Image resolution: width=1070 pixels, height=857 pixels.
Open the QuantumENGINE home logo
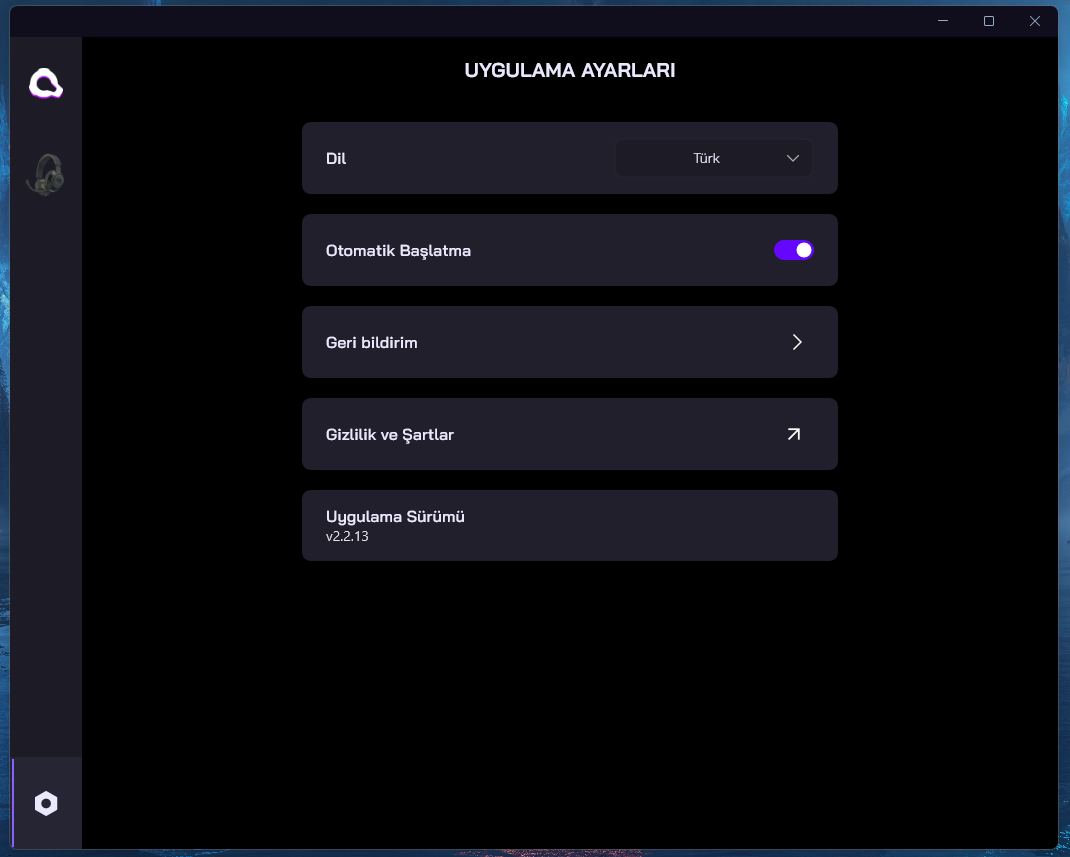tap(46, 83)
